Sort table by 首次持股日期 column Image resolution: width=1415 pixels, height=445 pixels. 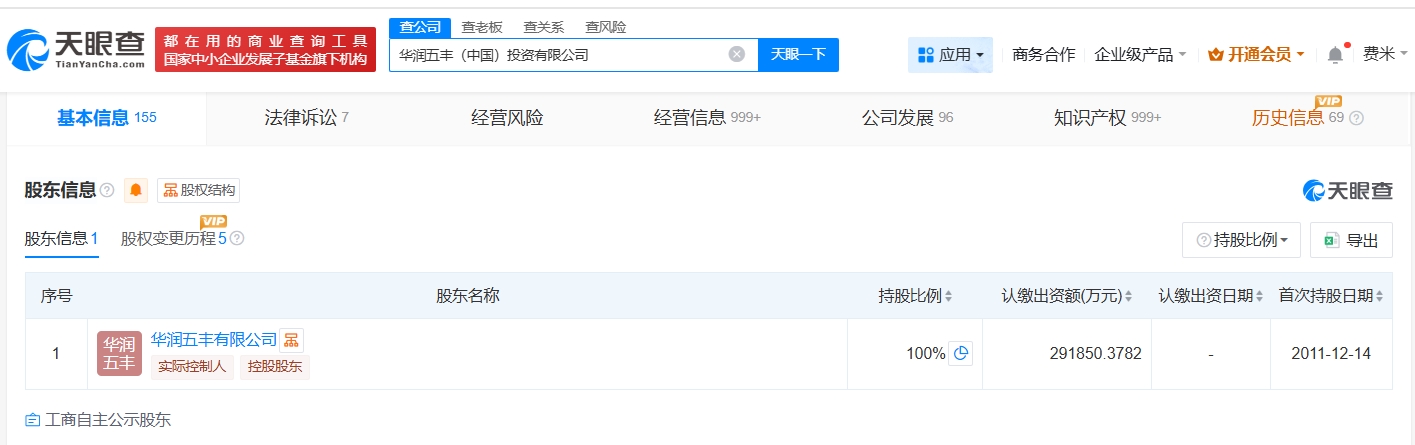tap(1380, 296)
